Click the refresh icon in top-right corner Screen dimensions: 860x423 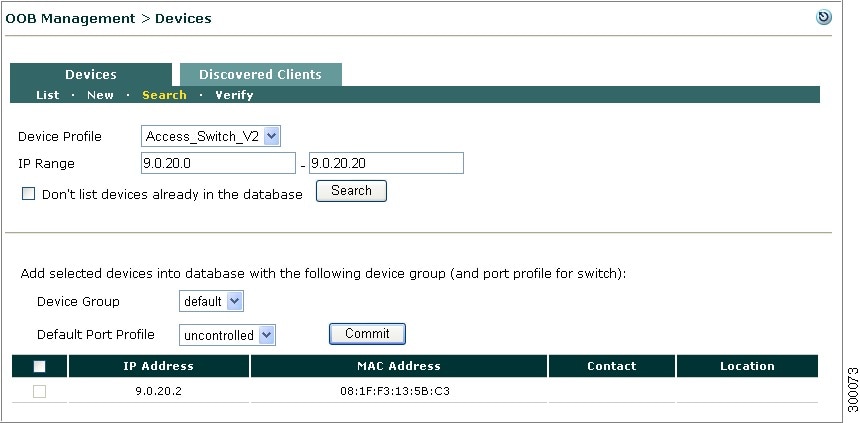(823, 17)
